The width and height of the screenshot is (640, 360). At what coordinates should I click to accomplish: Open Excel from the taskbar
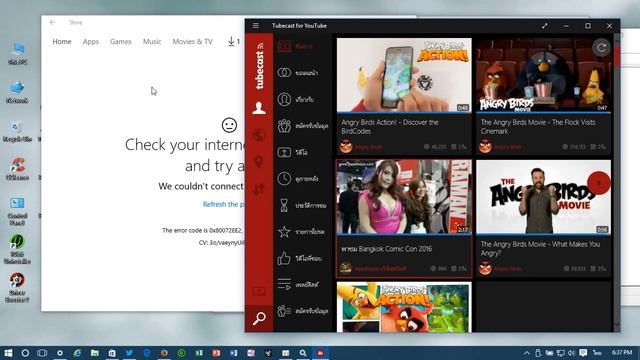tap(199, 353)
